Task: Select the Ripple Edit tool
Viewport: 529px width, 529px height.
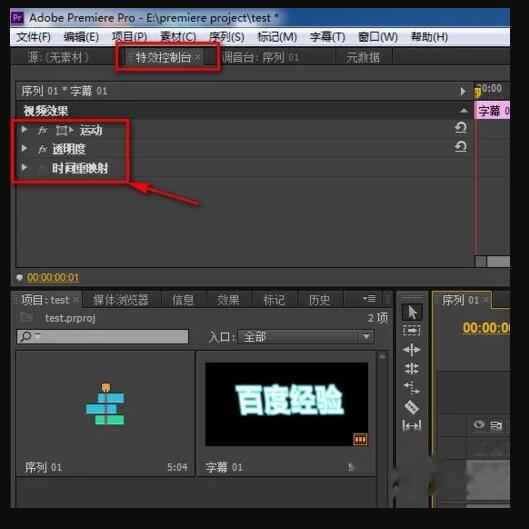Action: pyautogui.click(x=412, y=350)
